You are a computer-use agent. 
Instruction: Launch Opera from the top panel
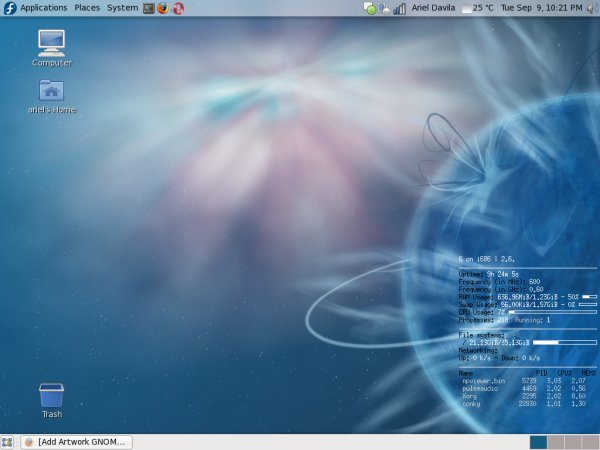pyautogui.click(x=178, y=8)
